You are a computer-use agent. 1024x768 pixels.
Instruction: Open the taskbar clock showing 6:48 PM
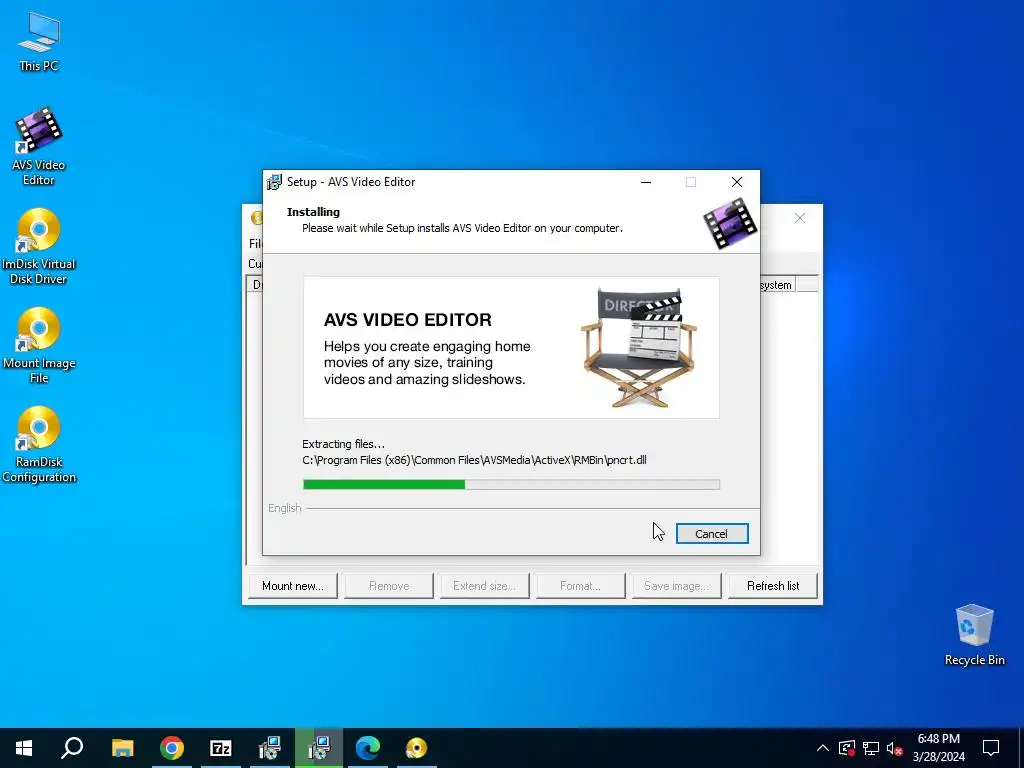pos(938,748)
